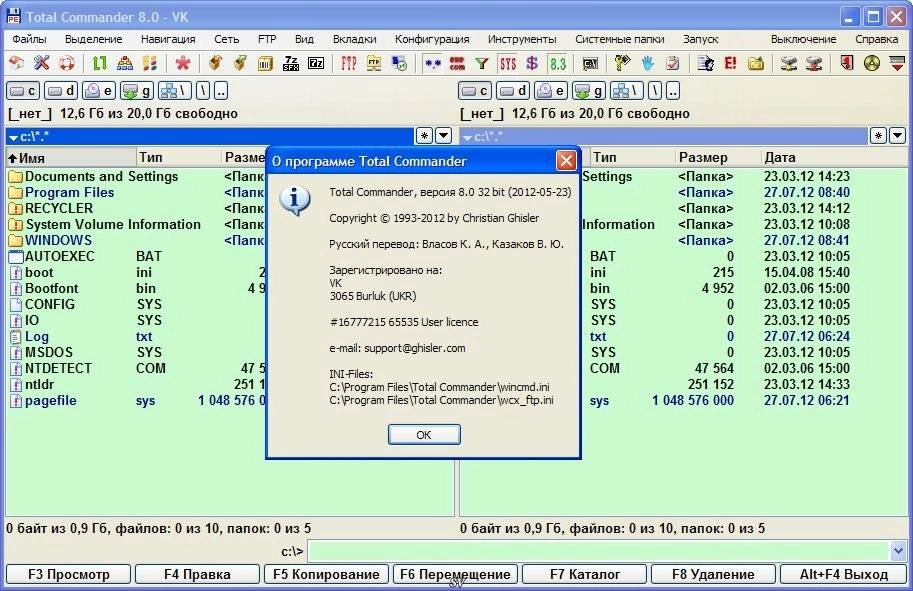Click the yellow folder toolbar icon

coord(755,63)
